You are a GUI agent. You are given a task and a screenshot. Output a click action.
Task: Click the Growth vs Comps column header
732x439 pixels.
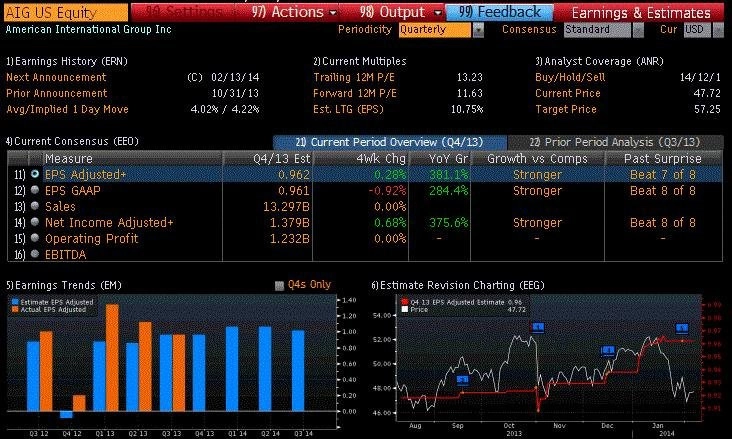[x=537, y=159]
